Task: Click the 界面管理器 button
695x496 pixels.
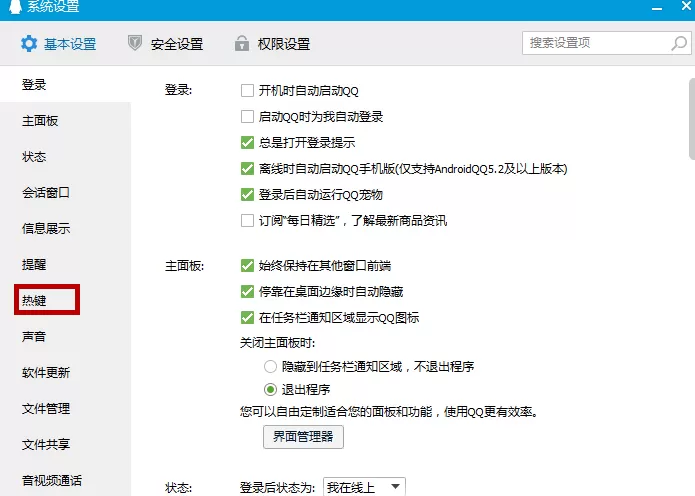Action: pos(303,437)
